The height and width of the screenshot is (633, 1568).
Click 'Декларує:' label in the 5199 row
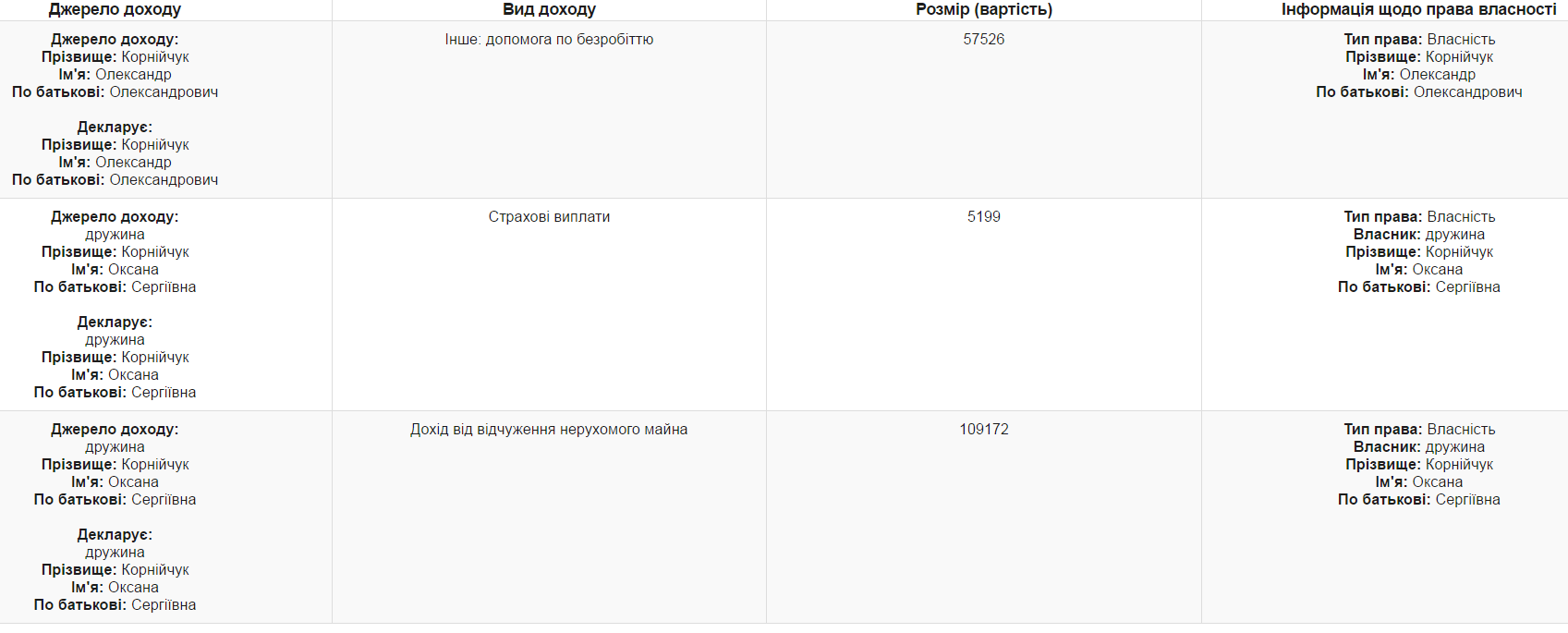point(115,323)
